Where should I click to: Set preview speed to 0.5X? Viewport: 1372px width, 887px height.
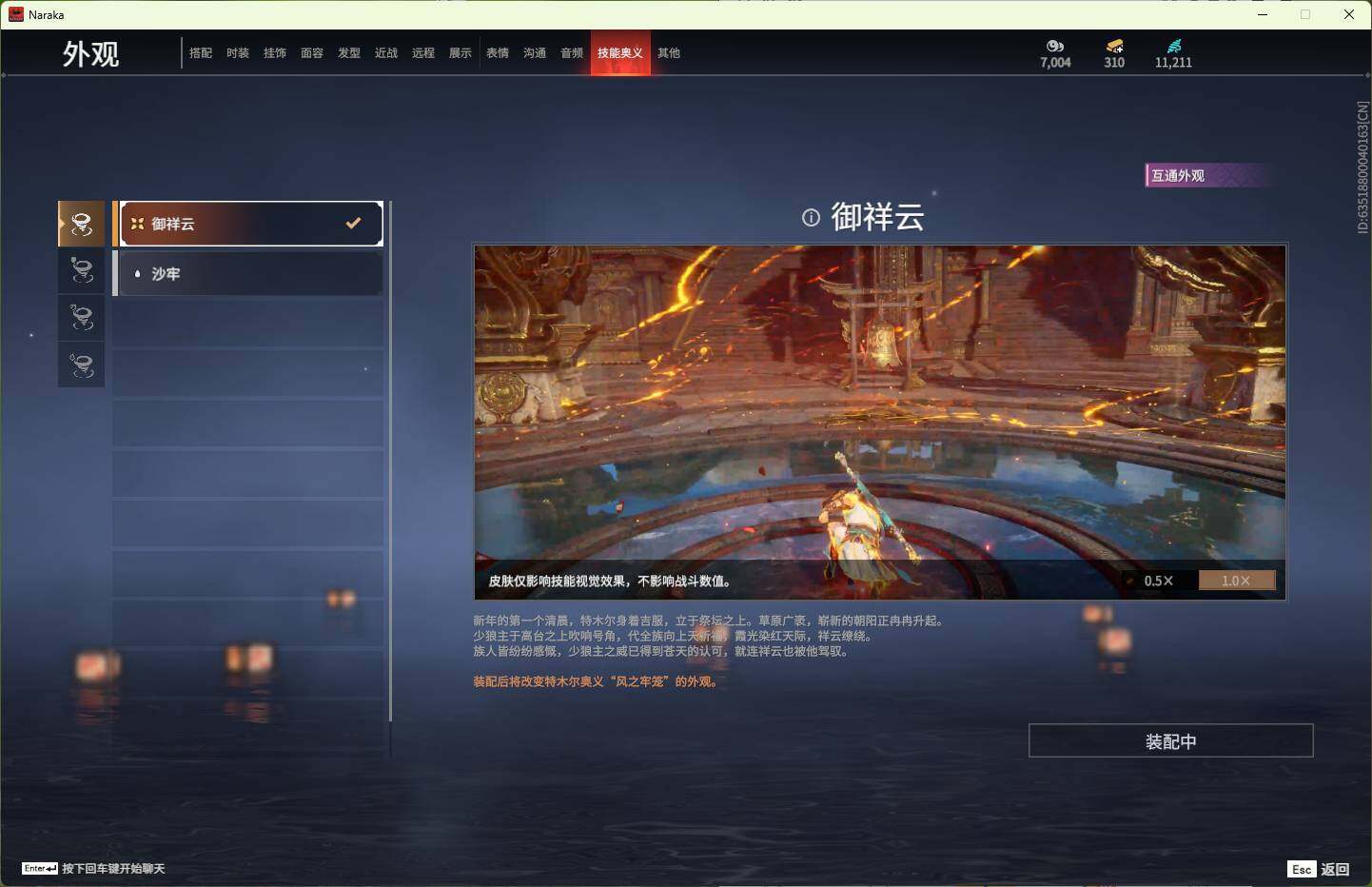point(1158,581)
